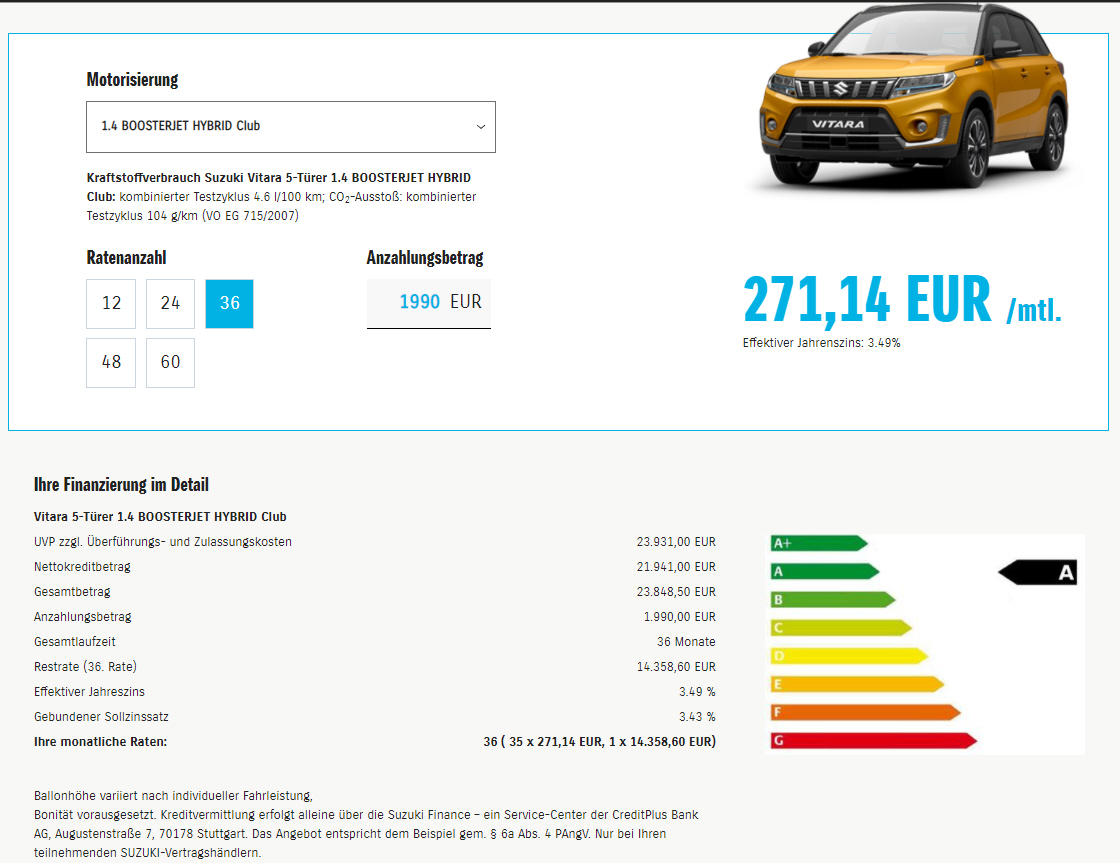The width and height of the screenshot is (1120, 863).
Task: Choose 60 installments
Action: click(x=170, y=363)
